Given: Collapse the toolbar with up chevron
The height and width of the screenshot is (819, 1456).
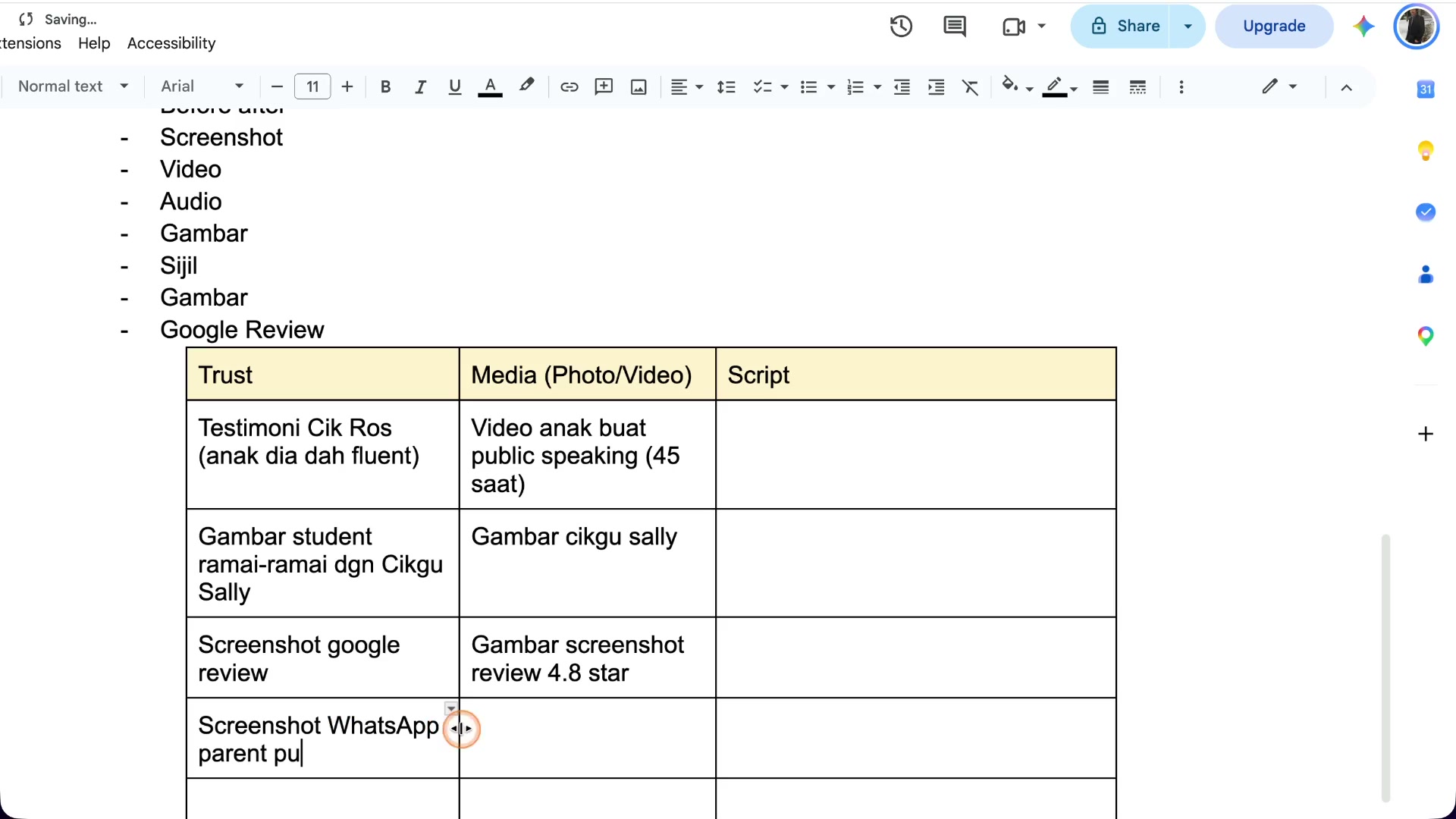Looking at the screenshot, I should point(1347,87).
